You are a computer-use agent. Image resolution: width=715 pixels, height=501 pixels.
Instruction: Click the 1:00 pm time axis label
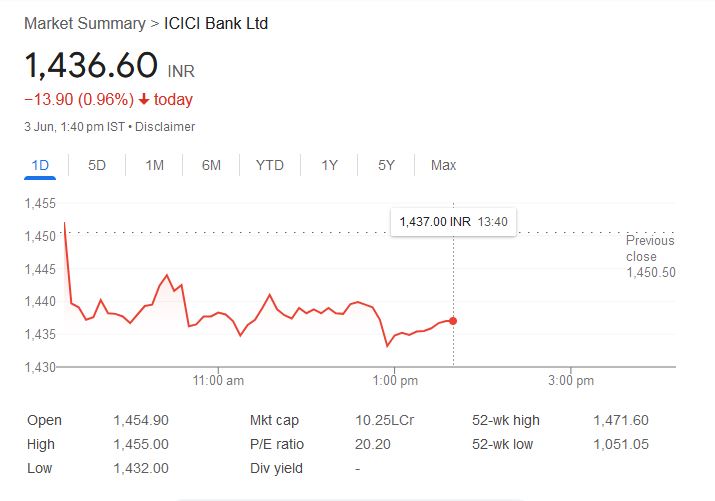point(396,381)
